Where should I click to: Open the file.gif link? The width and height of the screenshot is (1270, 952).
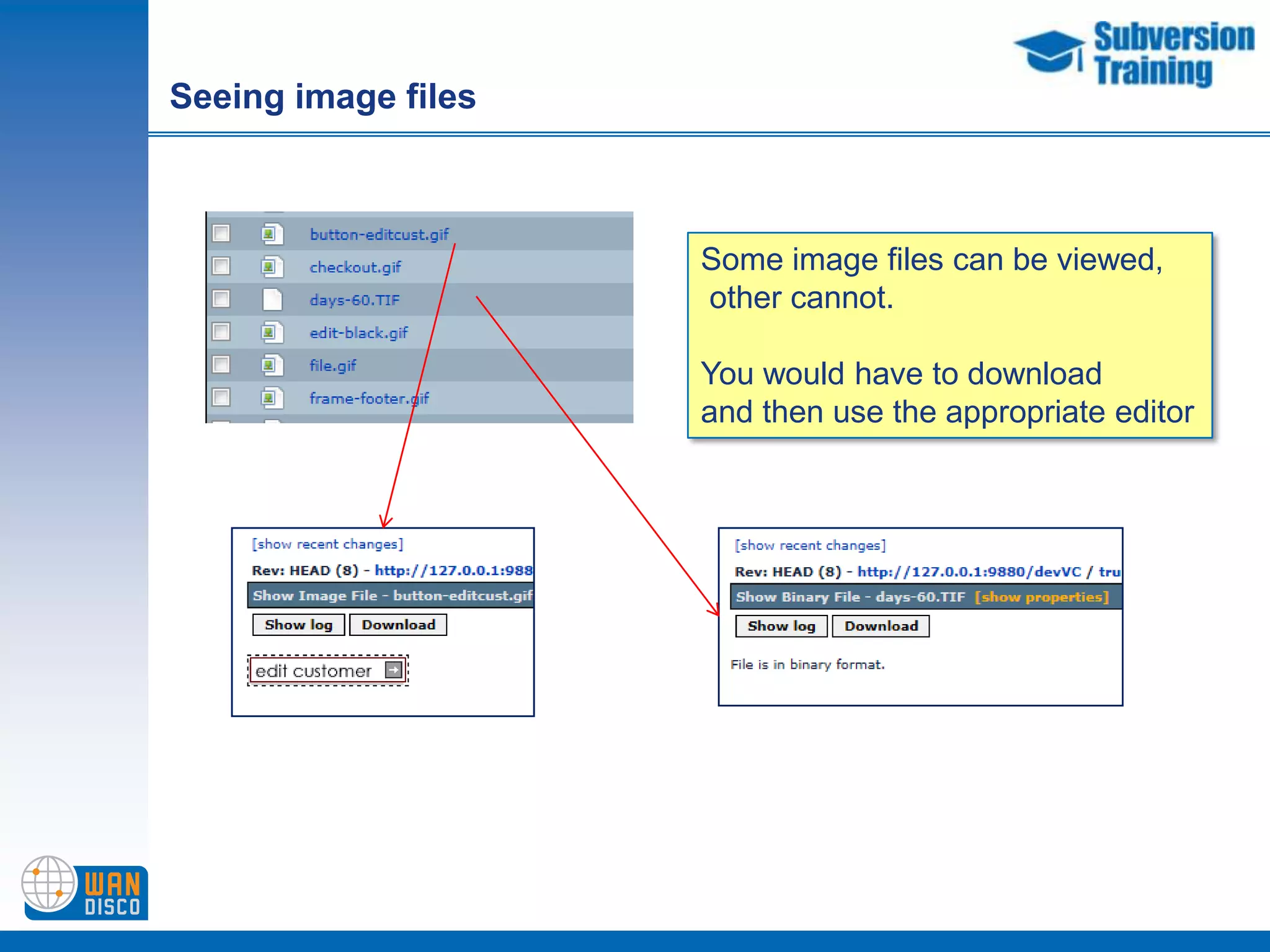point(333,366)
